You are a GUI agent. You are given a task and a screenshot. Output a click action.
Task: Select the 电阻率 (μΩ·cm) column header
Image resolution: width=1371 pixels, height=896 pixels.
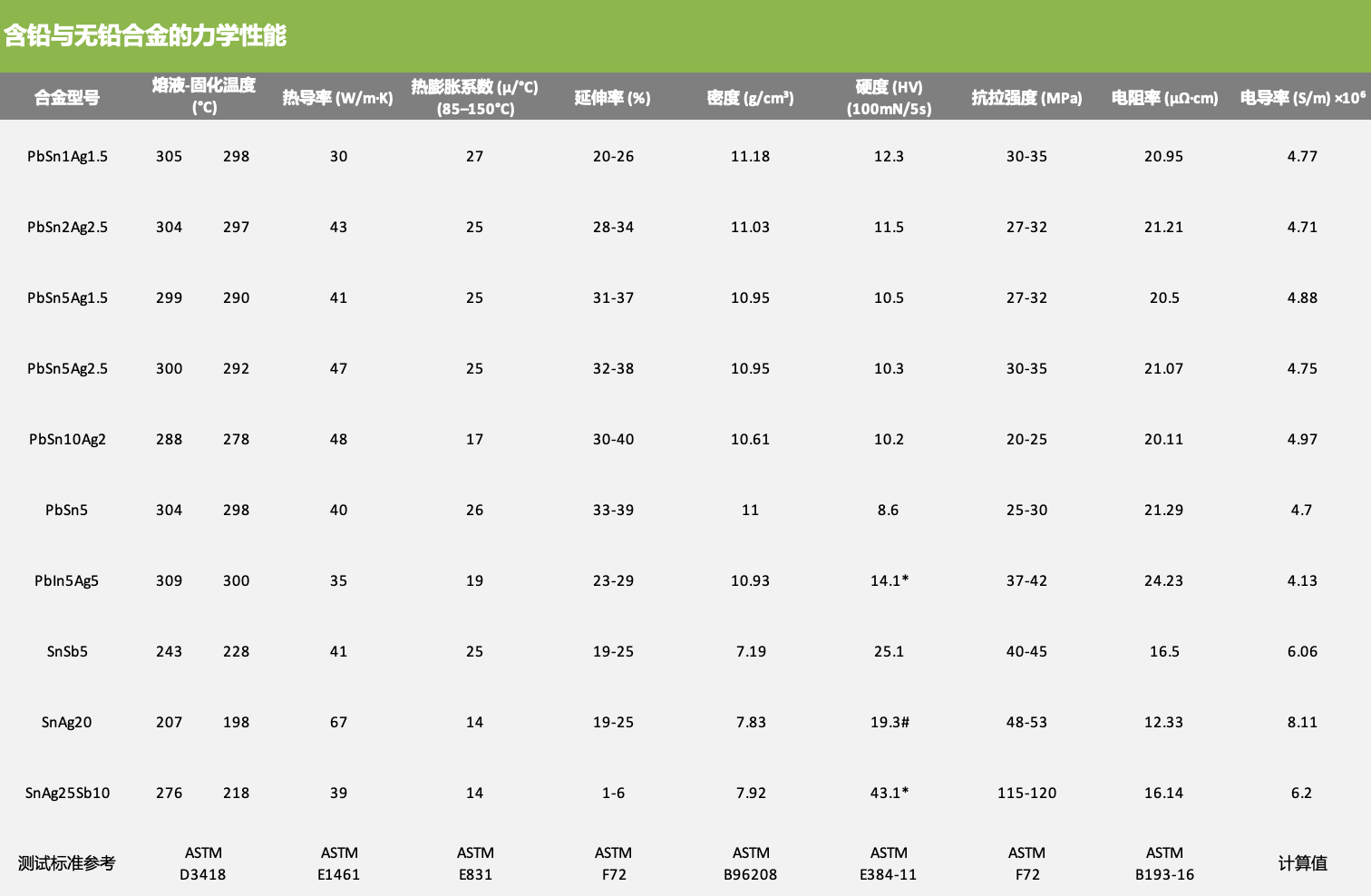click(1164, 98)
